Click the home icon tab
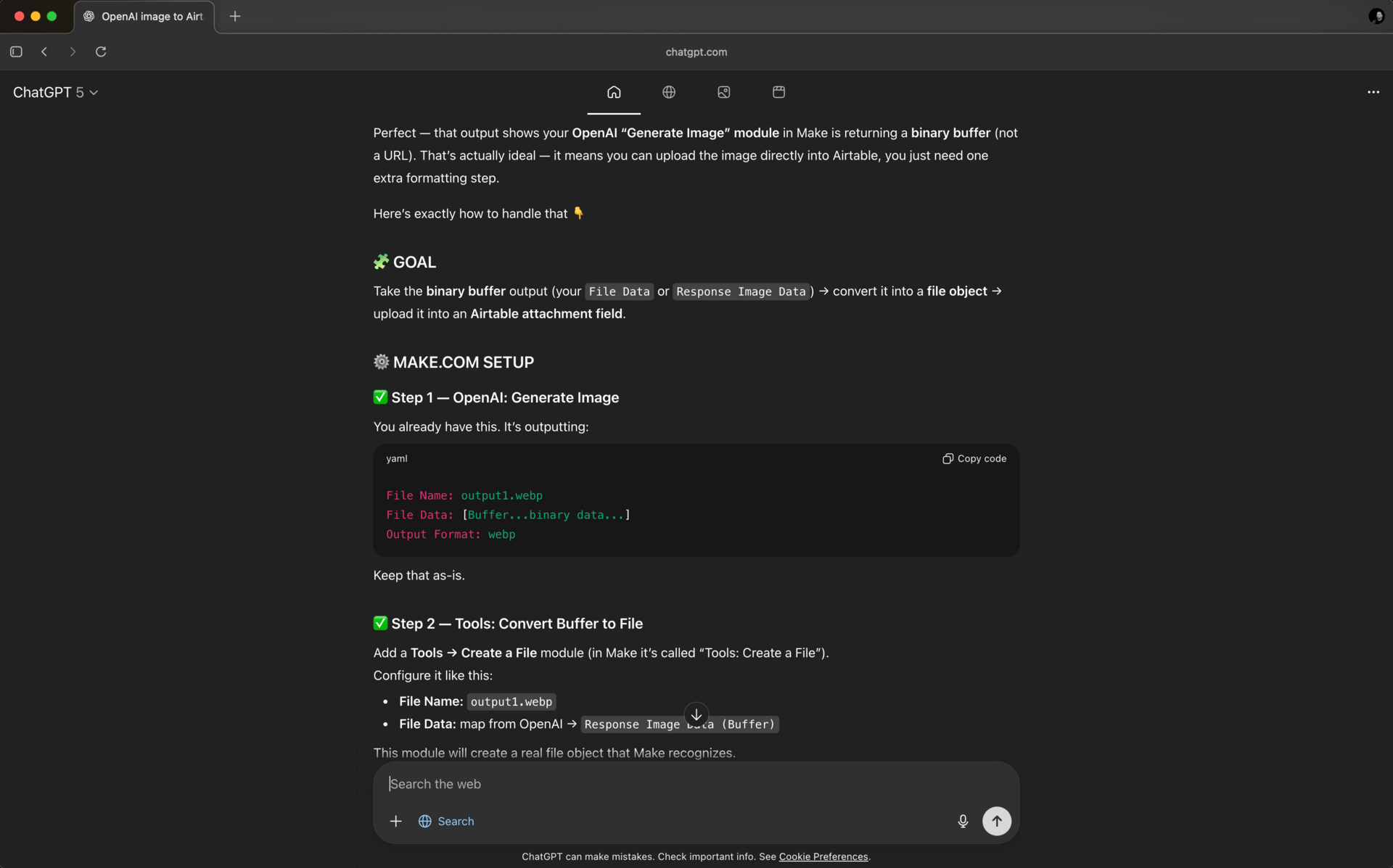Viewport: 1393px width, 868px height. (x=614, y=92)
